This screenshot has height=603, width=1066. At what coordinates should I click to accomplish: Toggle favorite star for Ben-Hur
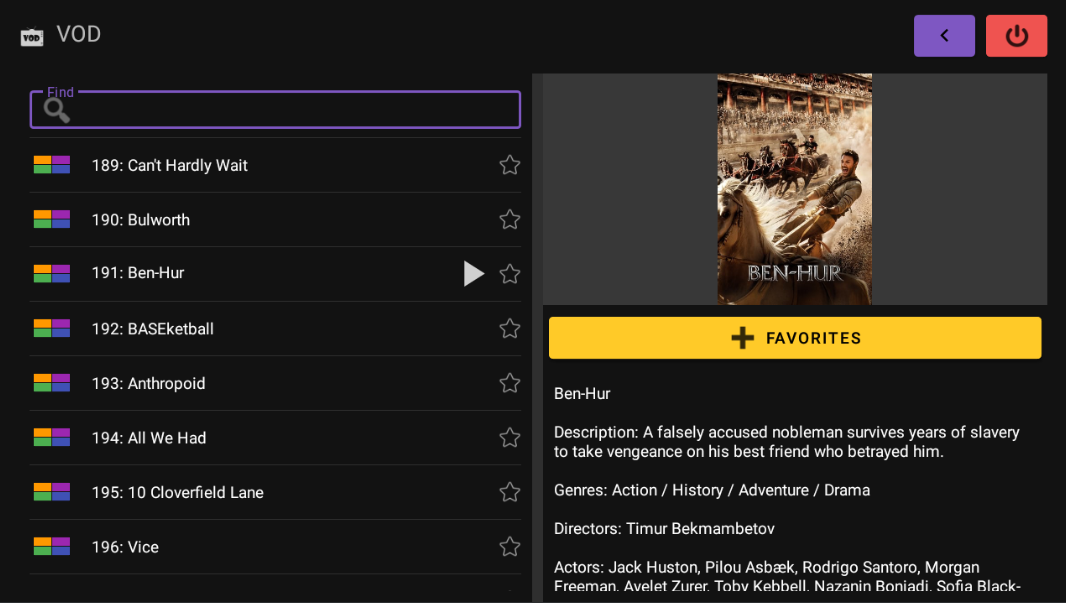click(x=510, y=274)
